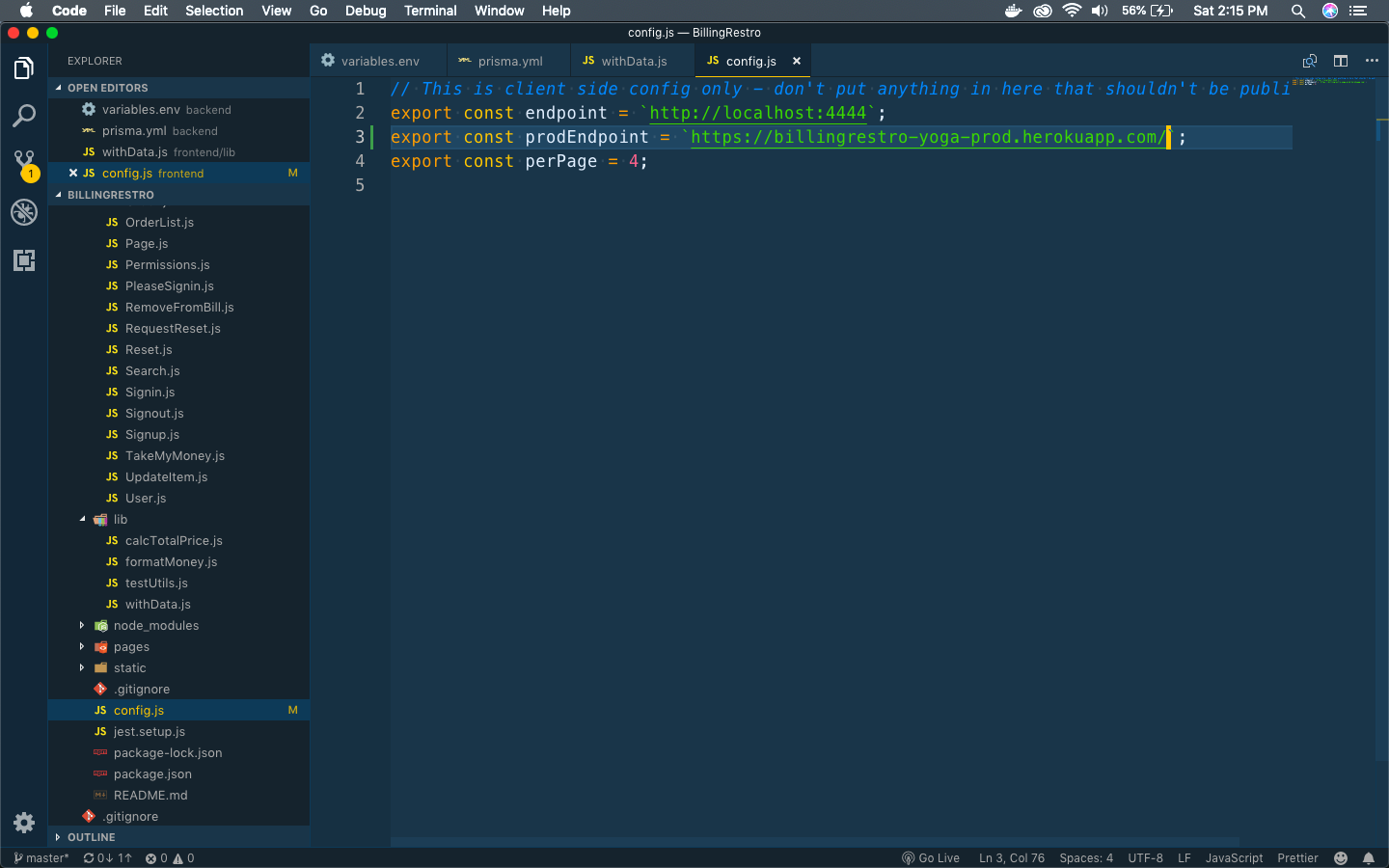Synchronize changes in status bar

tap(107, 858)
